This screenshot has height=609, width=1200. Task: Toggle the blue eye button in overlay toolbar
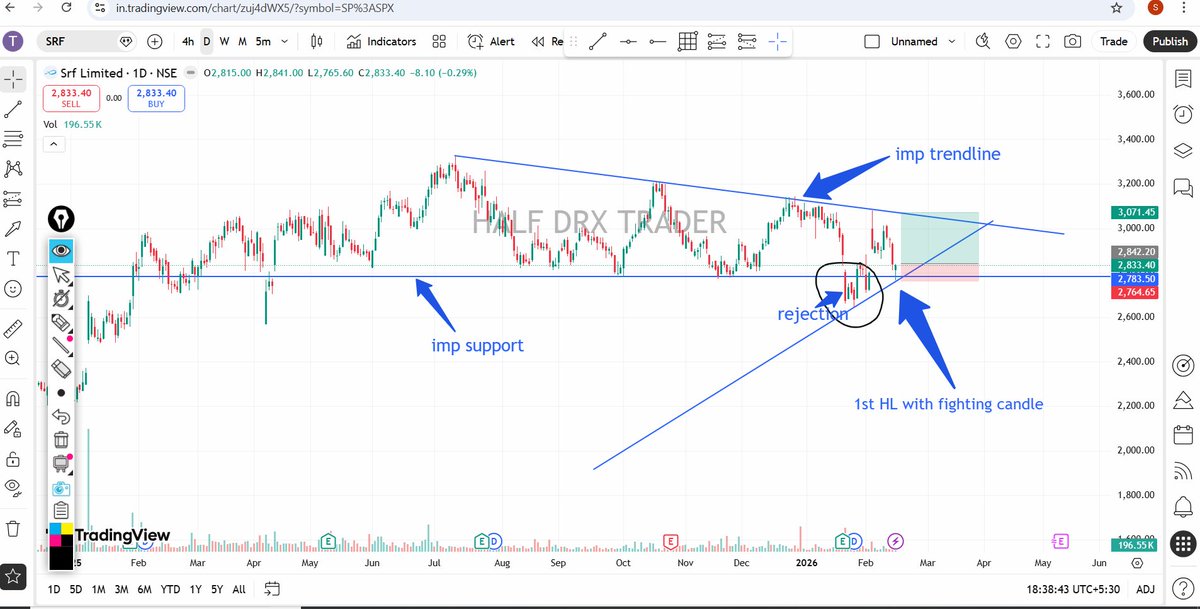[61, 250]
